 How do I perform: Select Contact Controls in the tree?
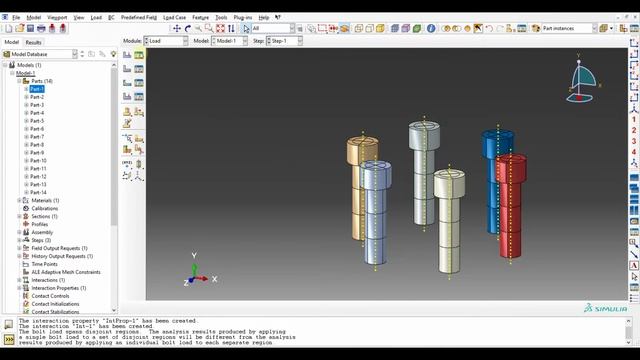tap(50, 296)
